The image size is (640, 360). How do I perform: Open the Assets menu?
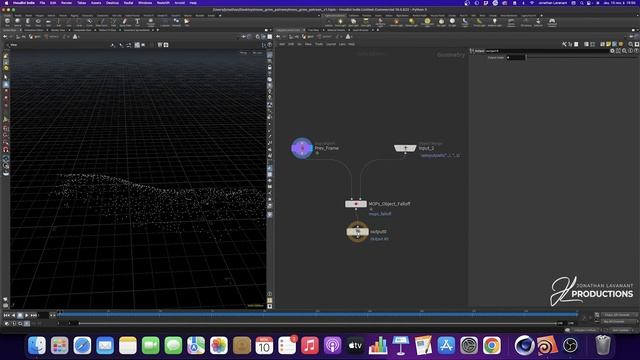click(96, 3)
